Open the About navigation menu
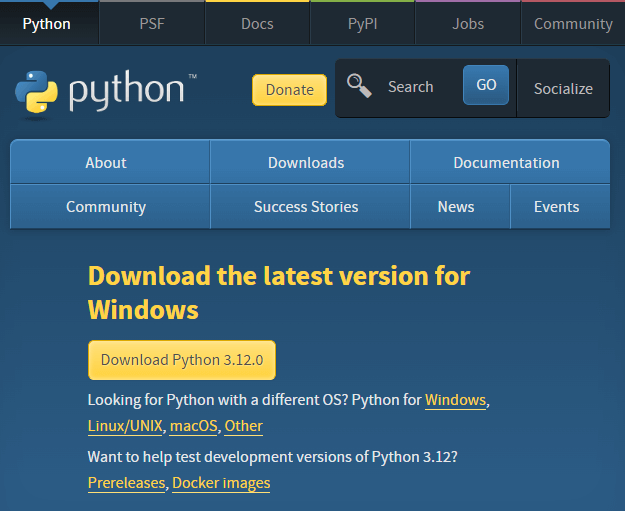 click(106, 163)
